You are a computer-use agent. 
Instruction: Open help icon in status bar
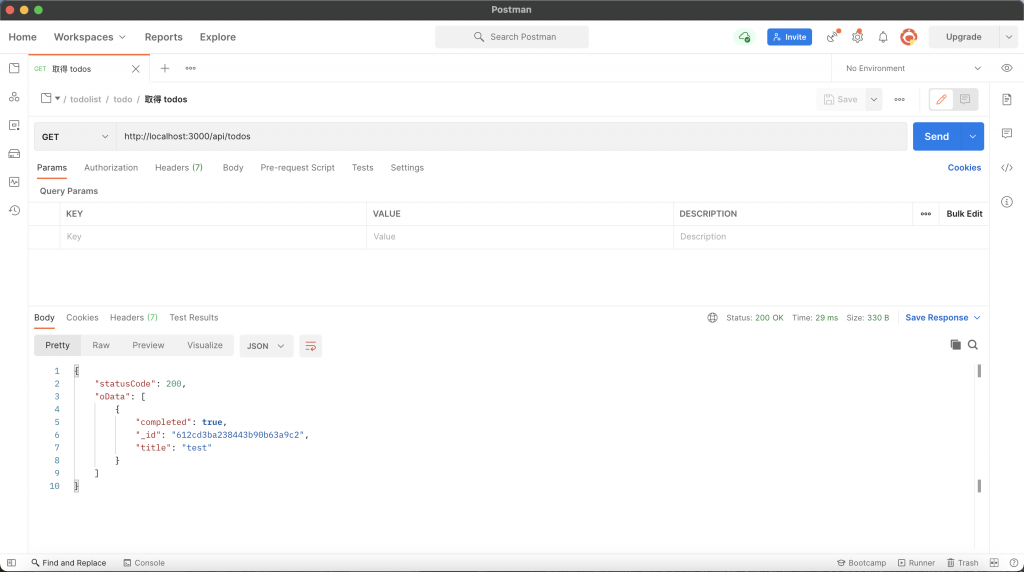(1014, 563)
